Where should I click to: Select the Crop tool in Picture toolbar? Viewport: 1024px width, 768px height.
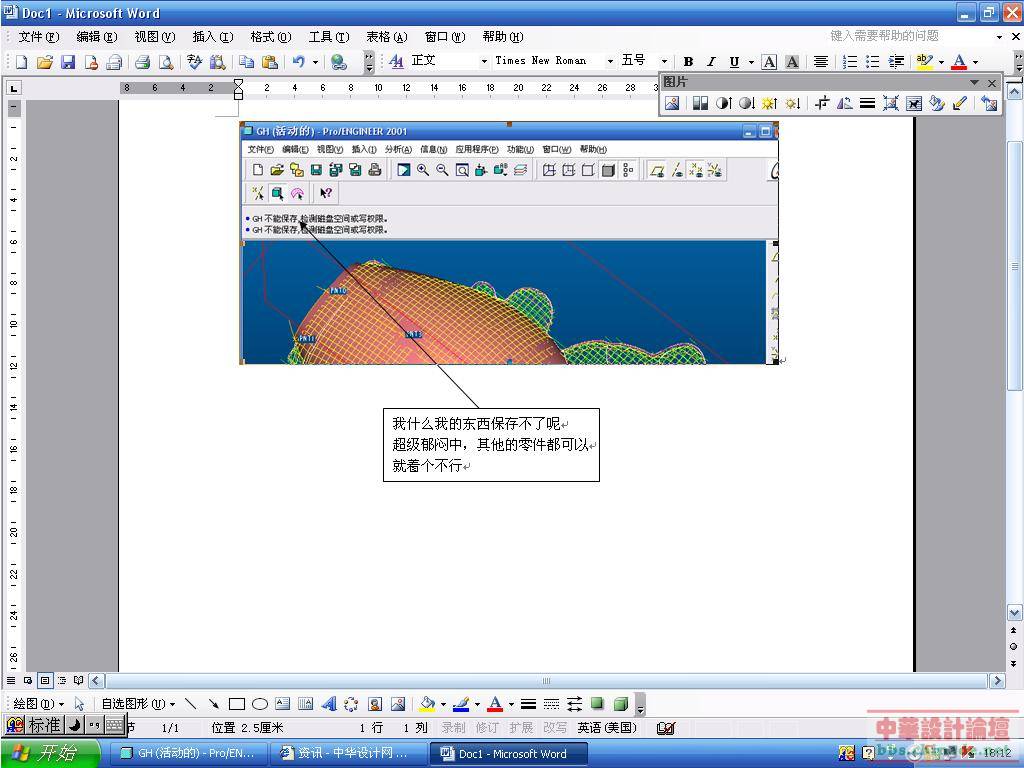[x=822, y=103]
